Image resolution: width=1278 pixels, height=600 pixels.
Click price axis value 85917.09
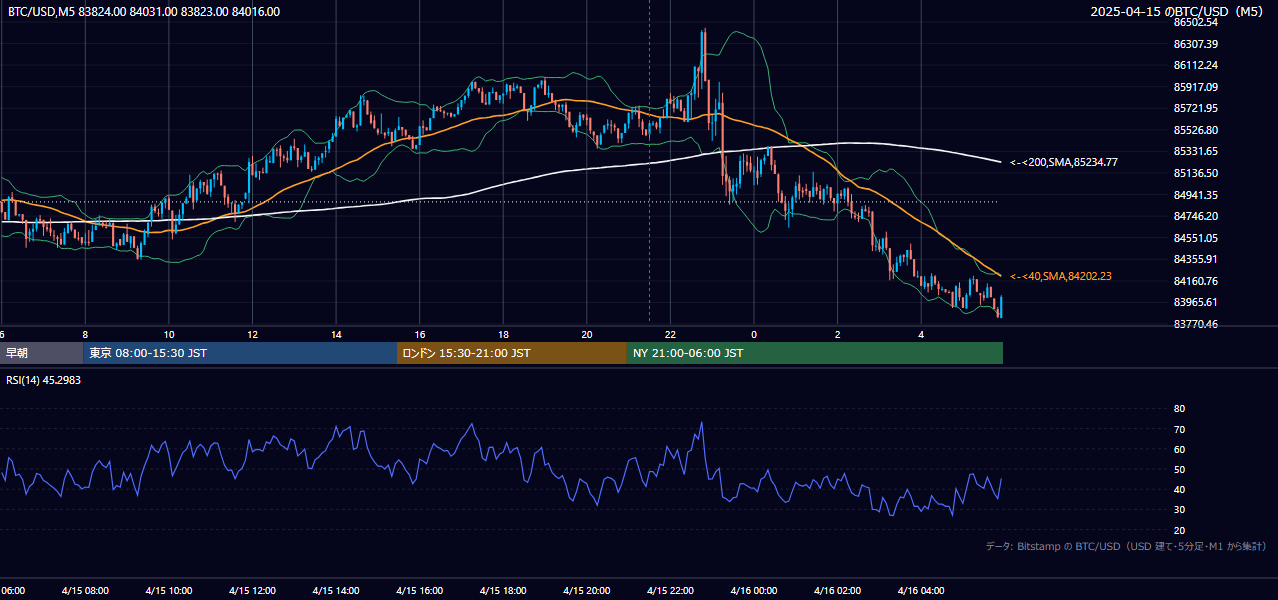click(1195, 87)
